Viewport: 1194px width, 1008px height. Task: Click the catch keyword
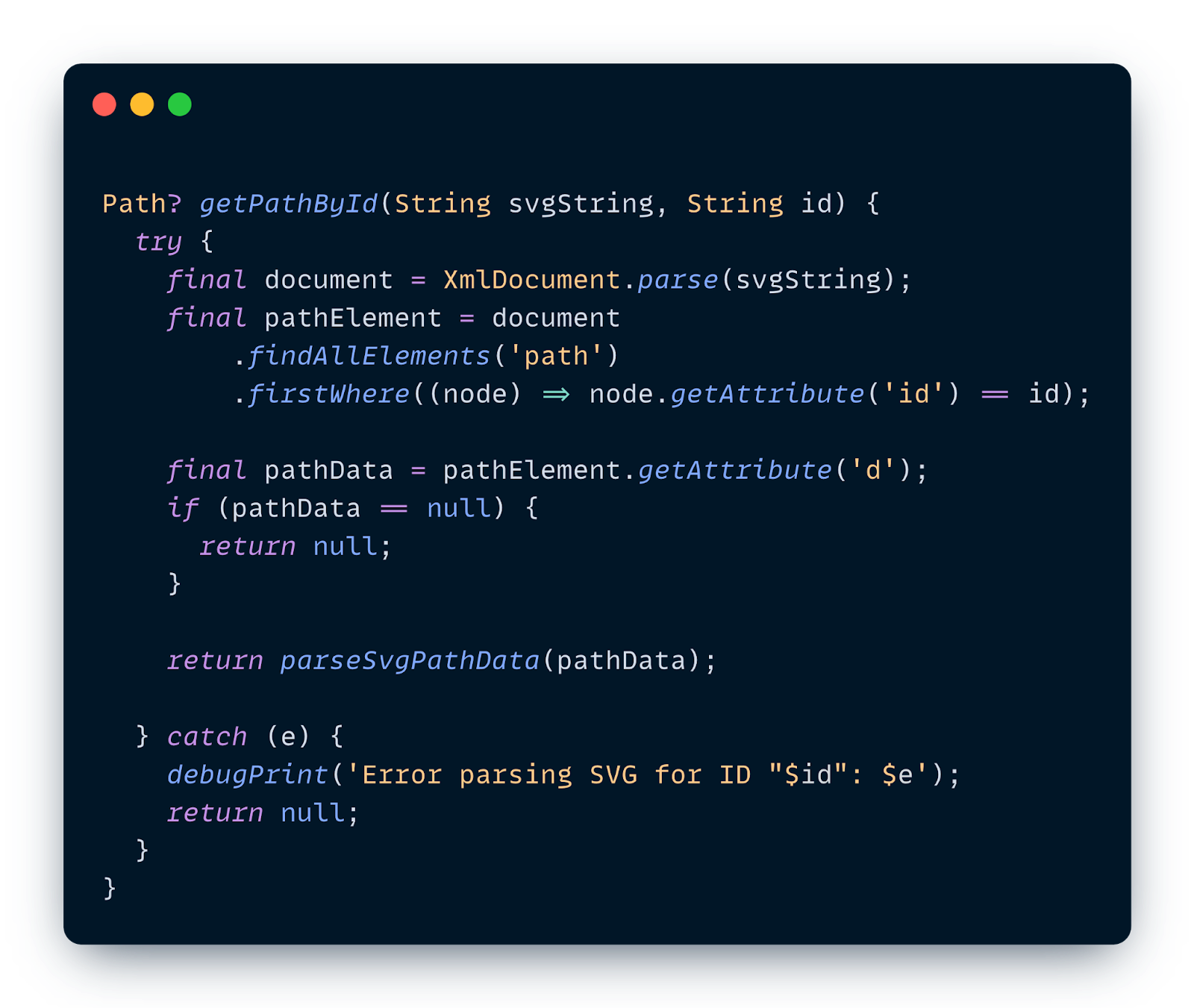[x=207, y=737]
